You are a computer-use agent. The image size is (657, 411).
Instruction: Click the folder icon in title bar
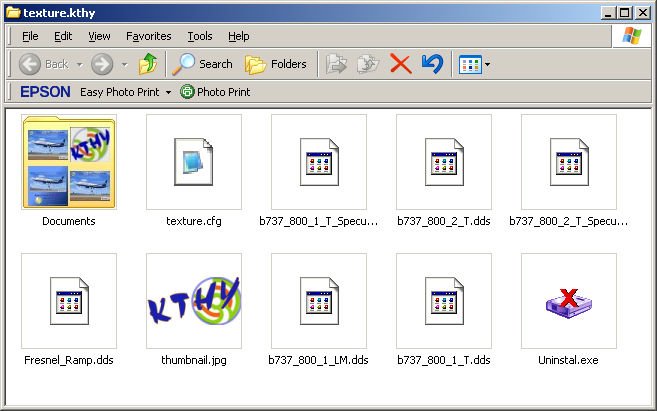click(13, 13)
